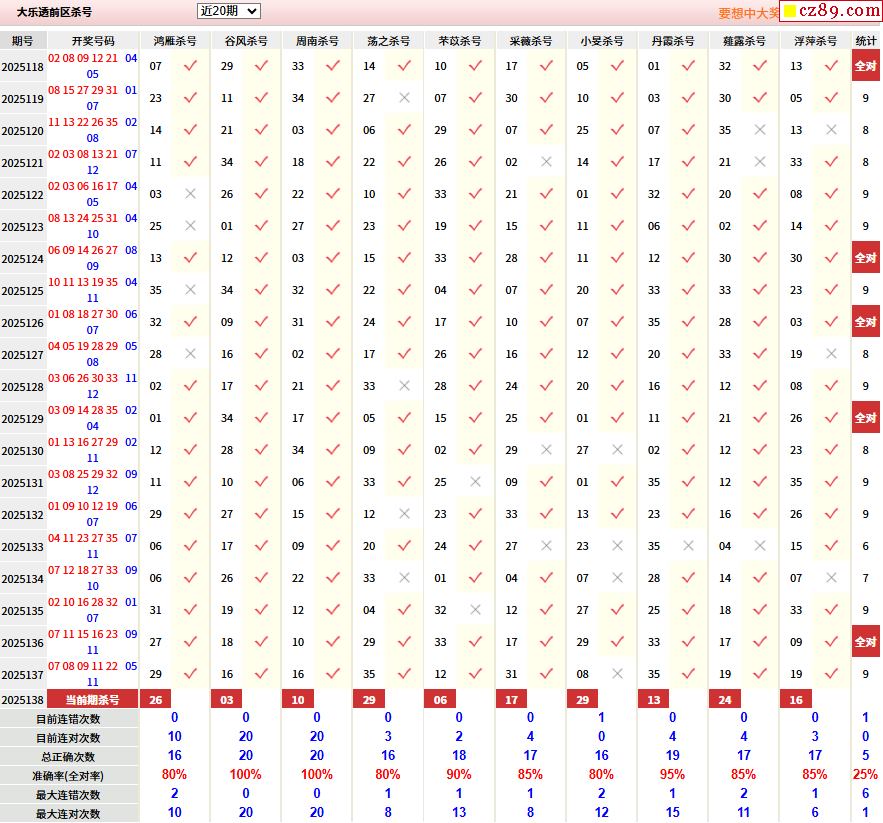Click the red 当前期杀号 label
The height and width of the screenshot is (823, 883).
tap(92, 700)
